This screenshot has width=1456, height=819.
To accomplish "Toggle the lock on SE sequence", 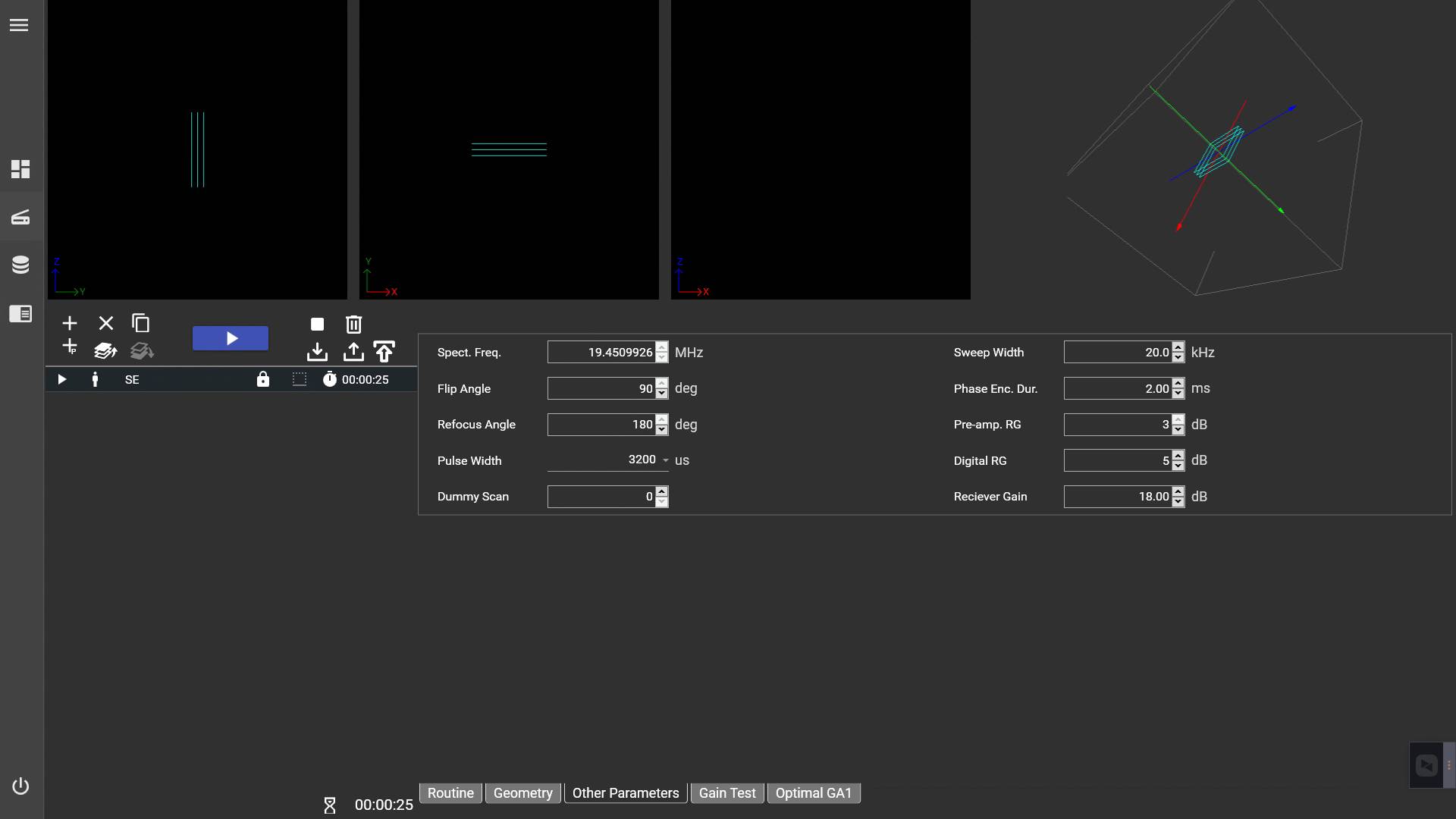I will [x=262, y=379].
